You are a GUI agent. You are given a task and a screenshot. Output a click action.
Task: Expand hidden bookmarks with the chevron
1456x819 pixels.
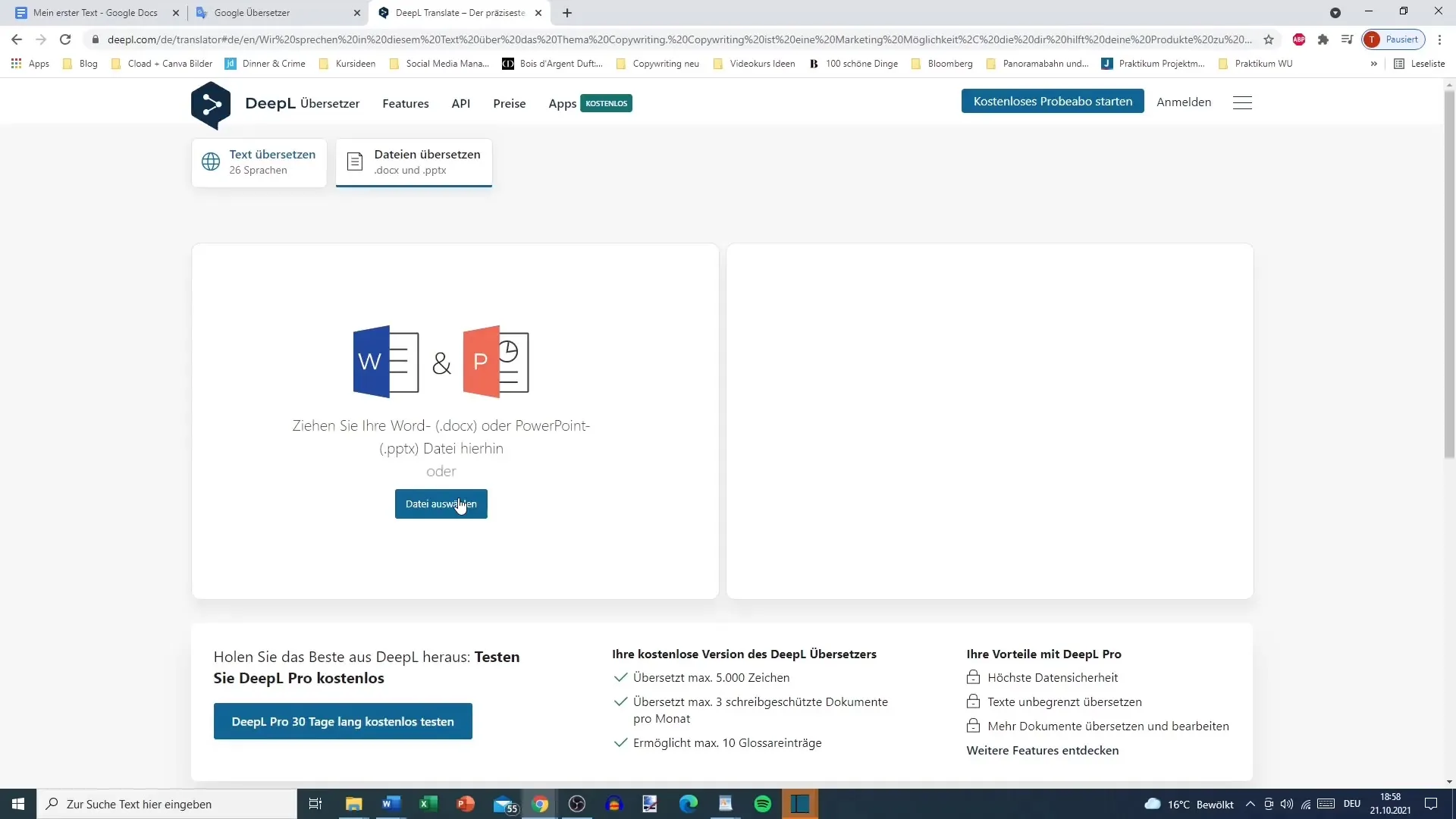(1373, 64)
